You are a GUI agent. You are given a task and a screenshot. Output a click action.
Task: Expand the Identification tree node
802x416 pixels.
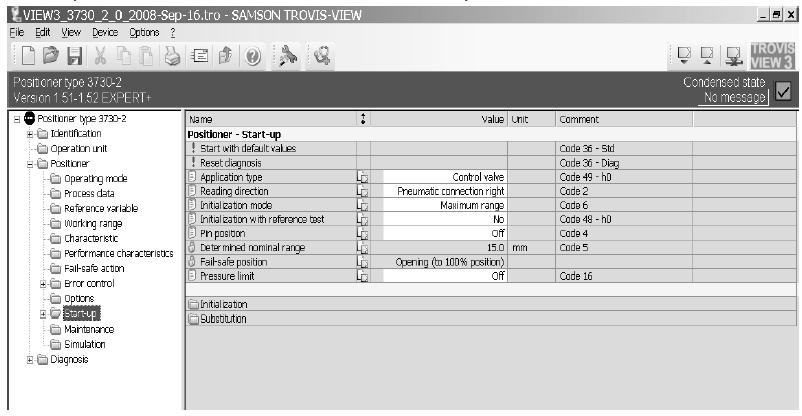pyautogui.click(x=30, y=134)
